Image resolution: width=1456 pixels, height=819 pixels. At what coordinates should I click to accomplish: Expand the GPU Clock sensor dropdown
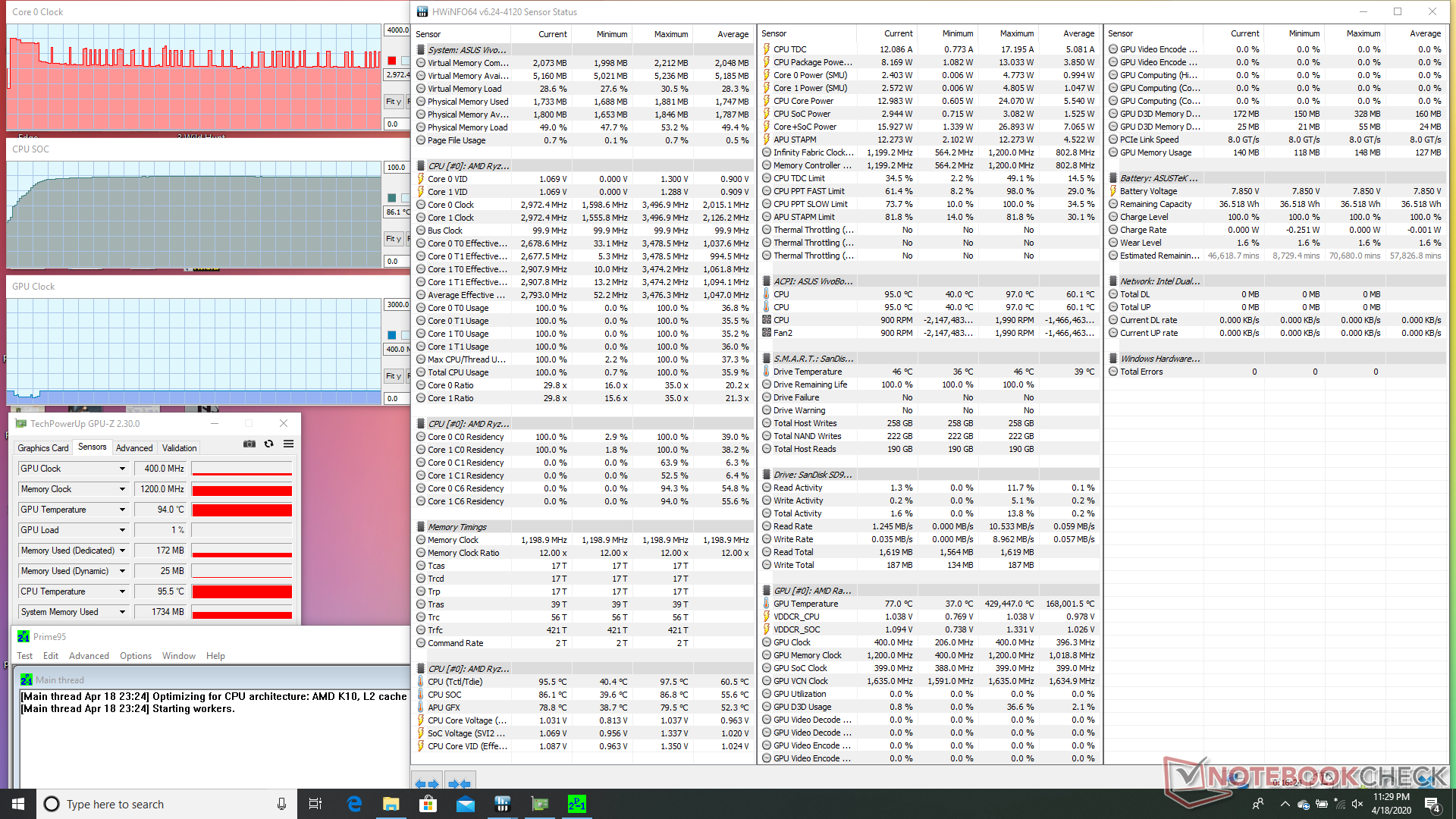point(122,469)
